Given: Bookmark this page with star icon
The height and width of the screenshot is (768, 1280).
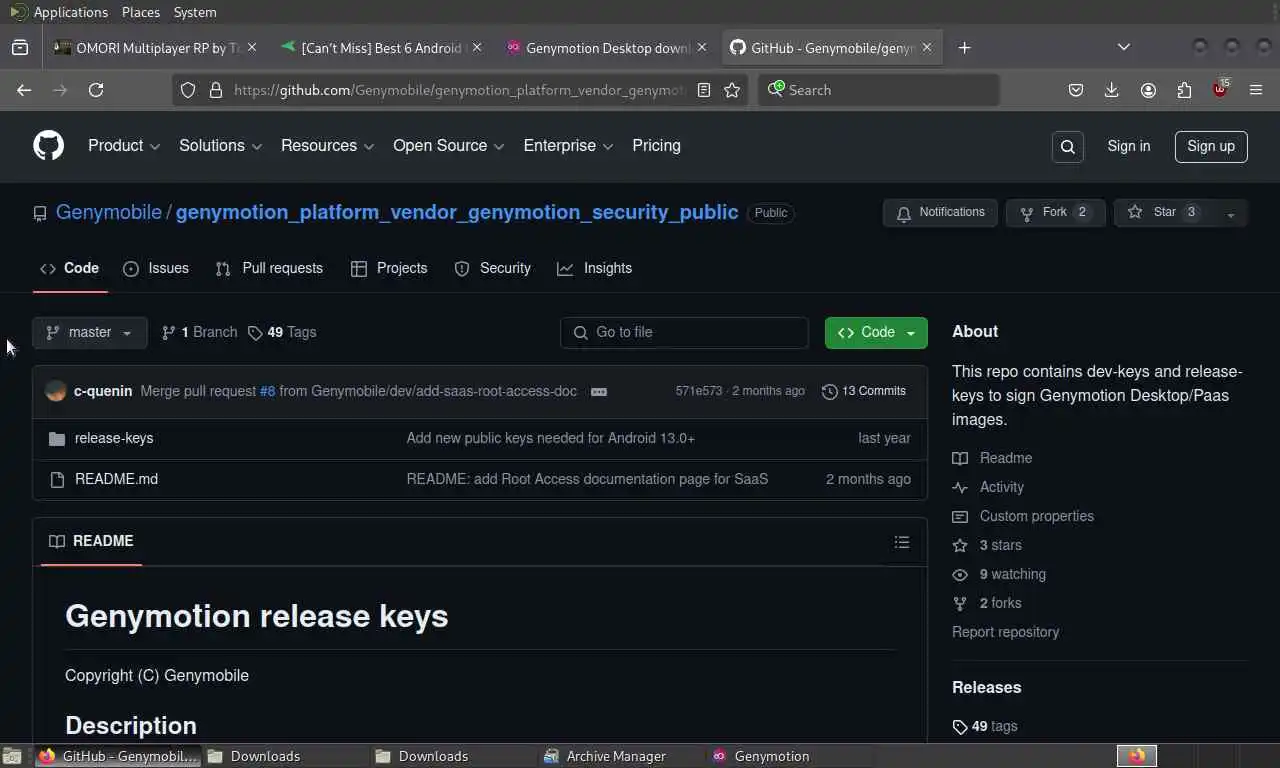Looking at the screenshot, I should pos(732,90).
